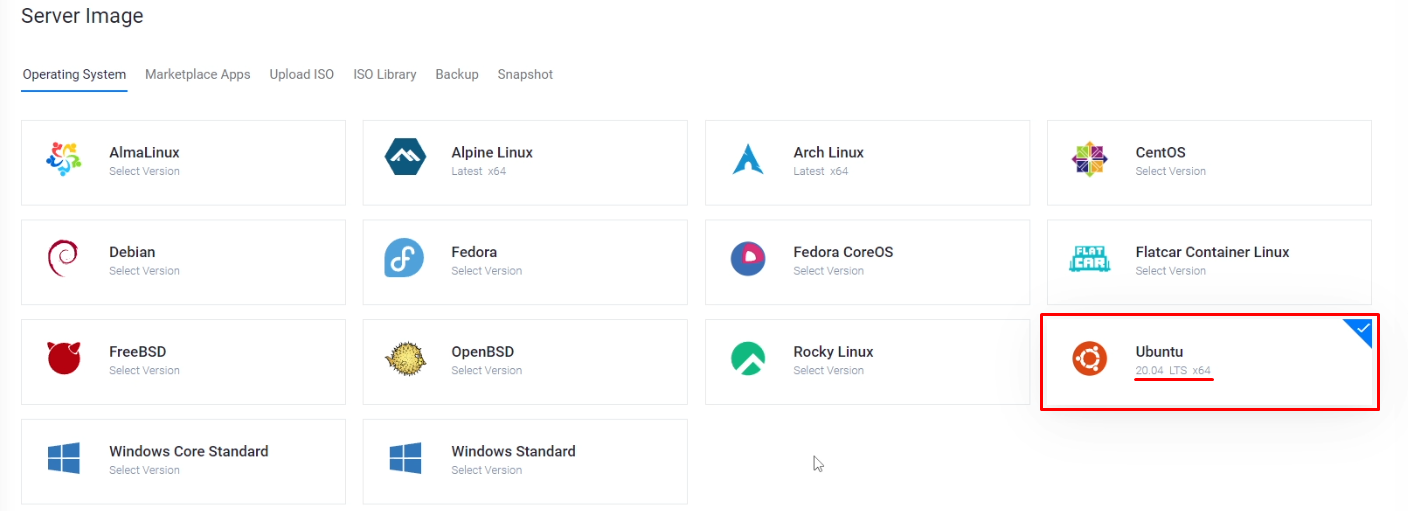Click Latest x64 under Arch Linux
The width and height of the screenshot is (1408, 511).
[821, 171]
